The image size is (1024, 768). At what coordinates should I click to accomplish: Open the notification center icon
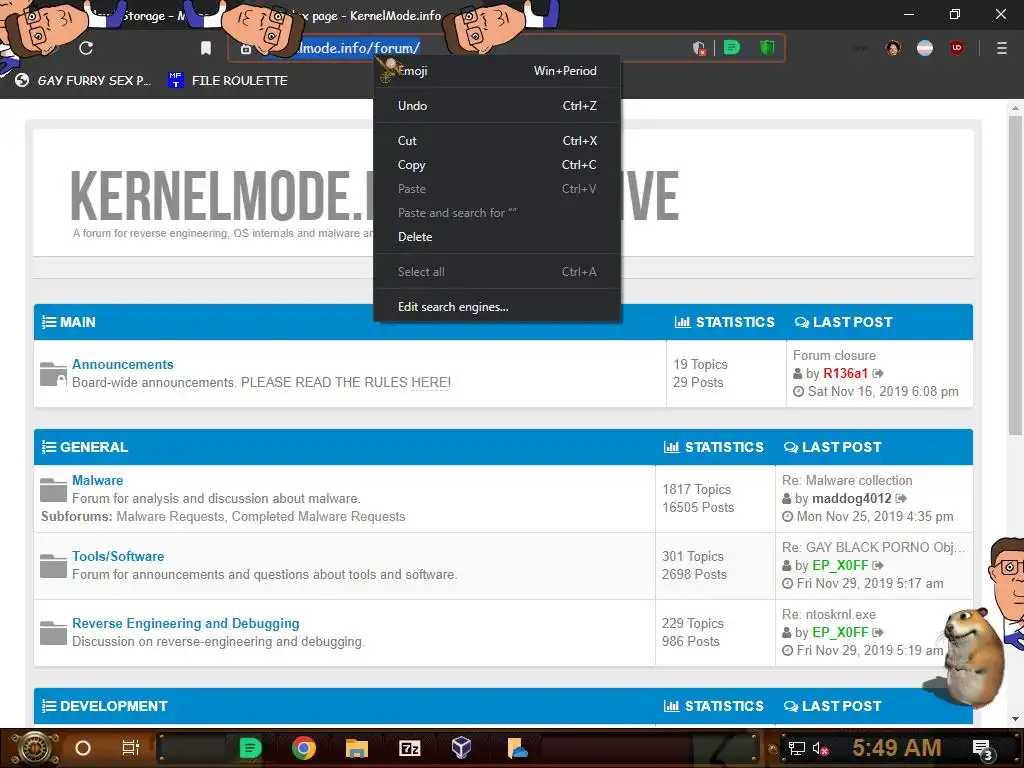tap(984, 750)
